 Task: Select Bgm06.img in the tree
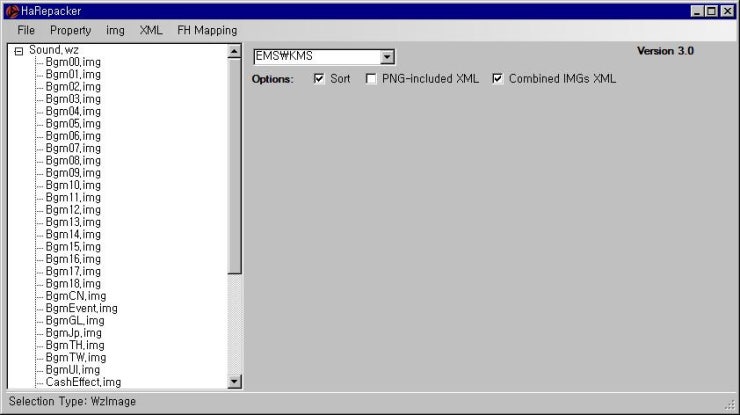pos(73,136)
